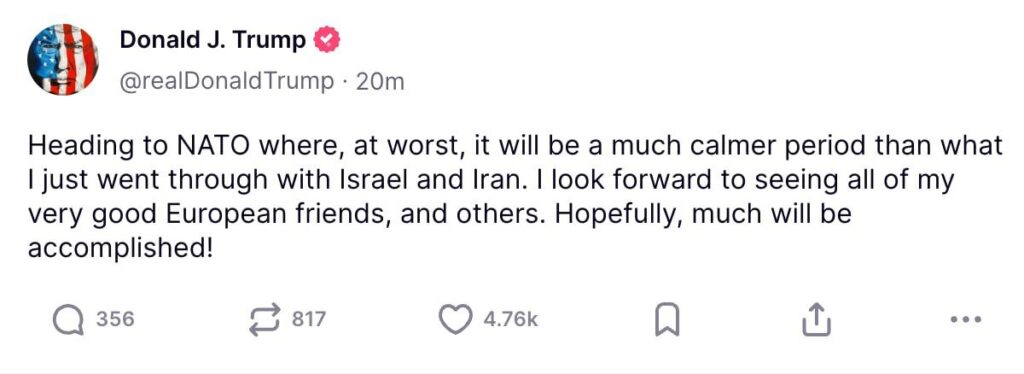ReTruth the post using the arrows icon
The image size is (1024, 374).
[265, 320]
